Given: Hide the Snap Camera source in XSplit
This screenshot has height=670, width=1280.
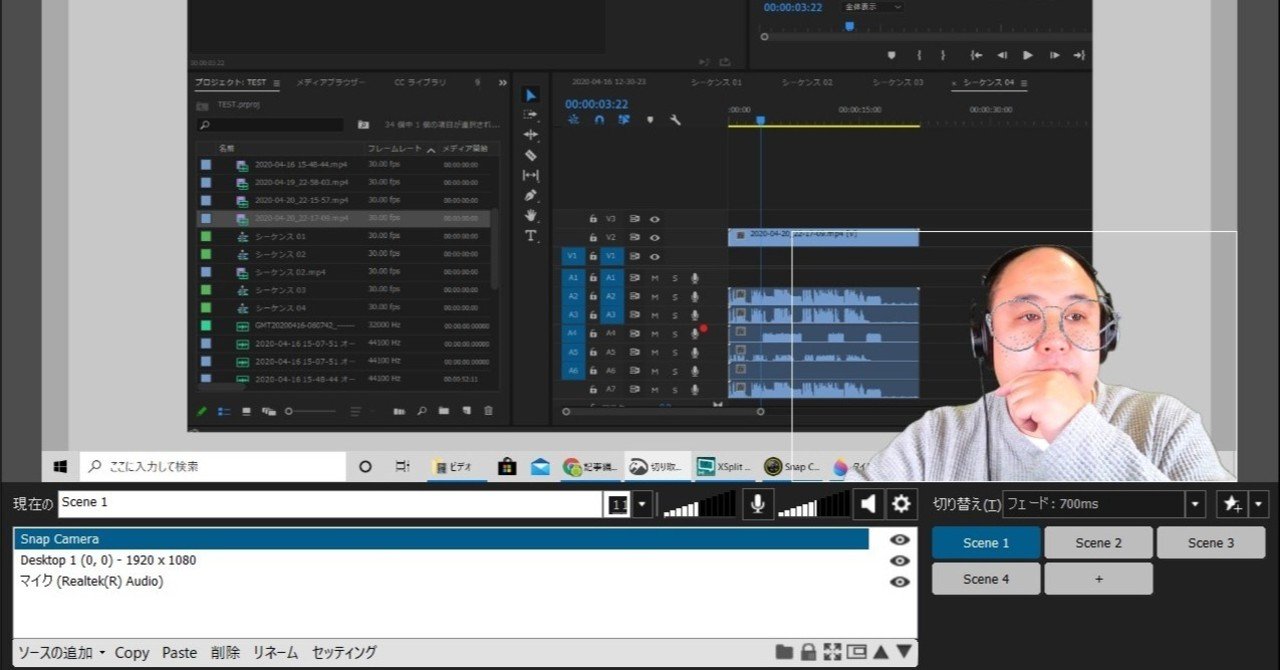Looking at the screenshot, I should click(x=899, y=539).
